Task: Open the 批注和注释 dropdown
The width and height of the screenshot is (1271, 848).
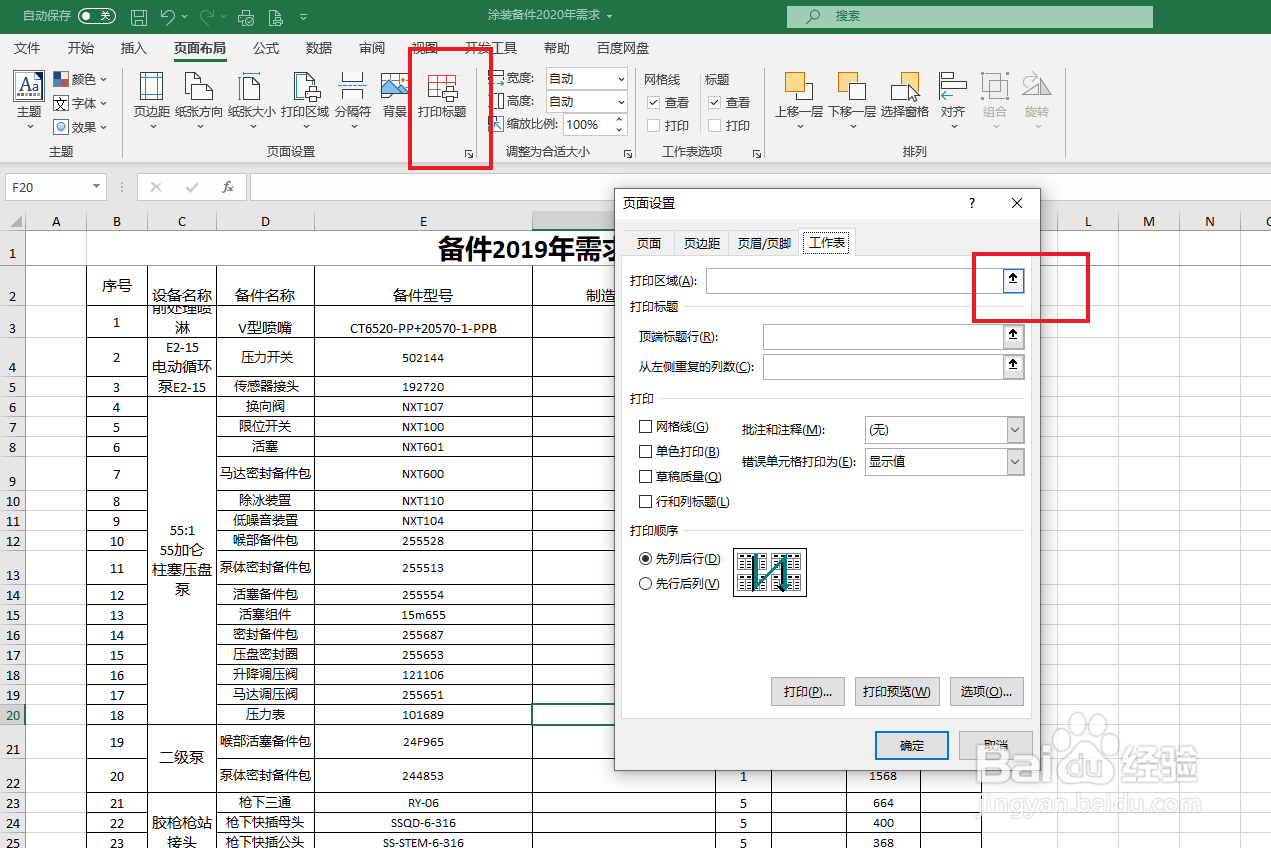Action: coord(1014,428)
